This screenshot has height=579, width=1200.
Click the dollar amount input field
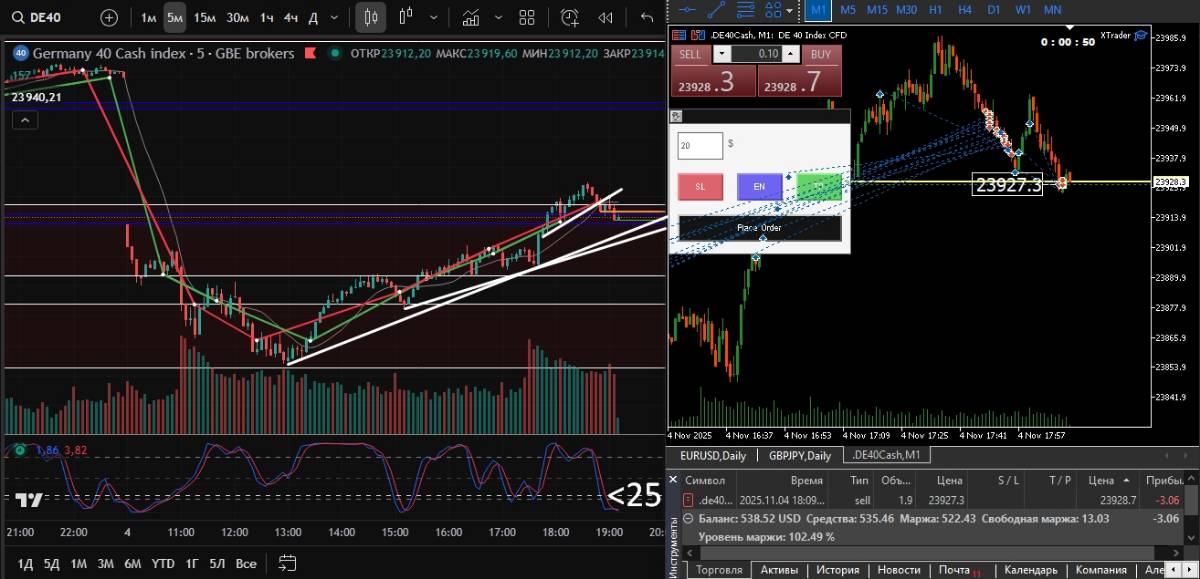click(x=700, y=145)
